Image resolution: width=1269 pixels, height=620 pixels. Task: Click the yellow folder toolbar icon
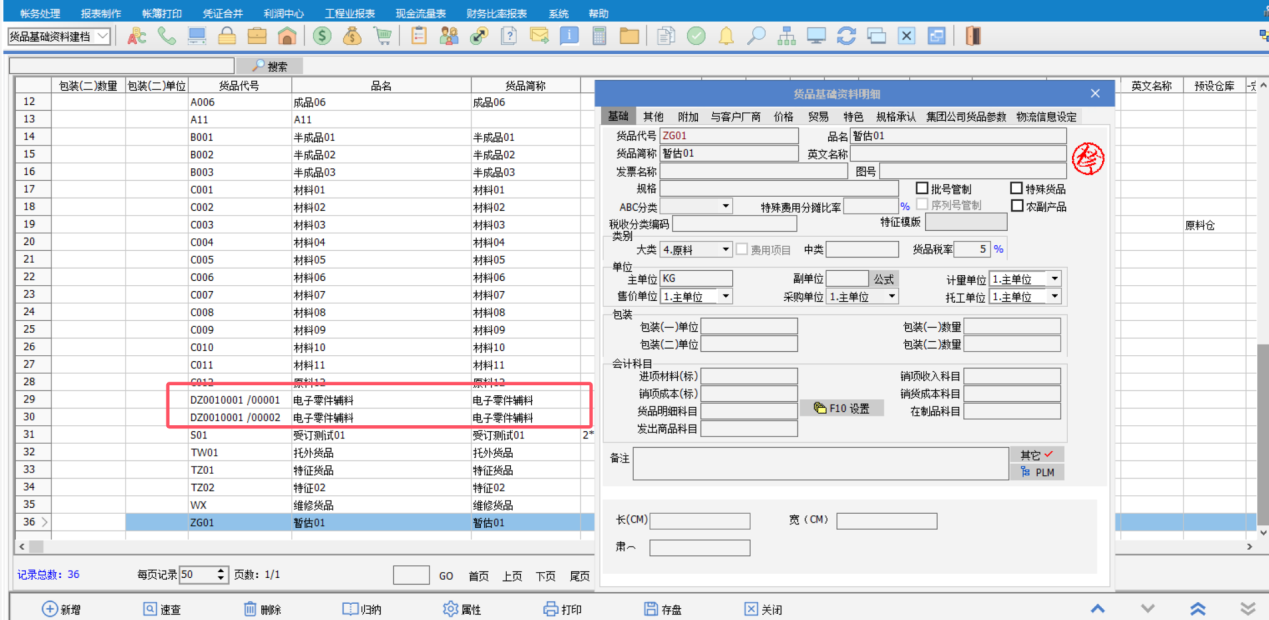tap(629, 36)
